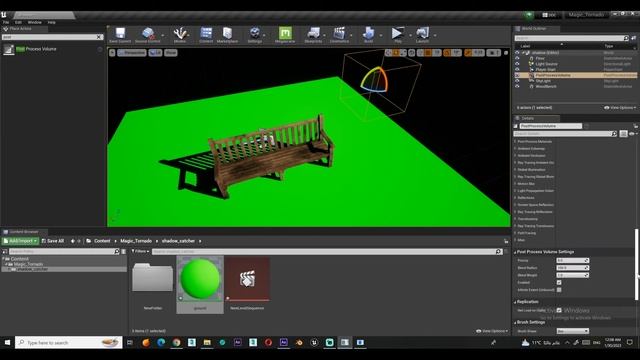
Task: Click the Launch toolbar icon
Action: (422, 34)
